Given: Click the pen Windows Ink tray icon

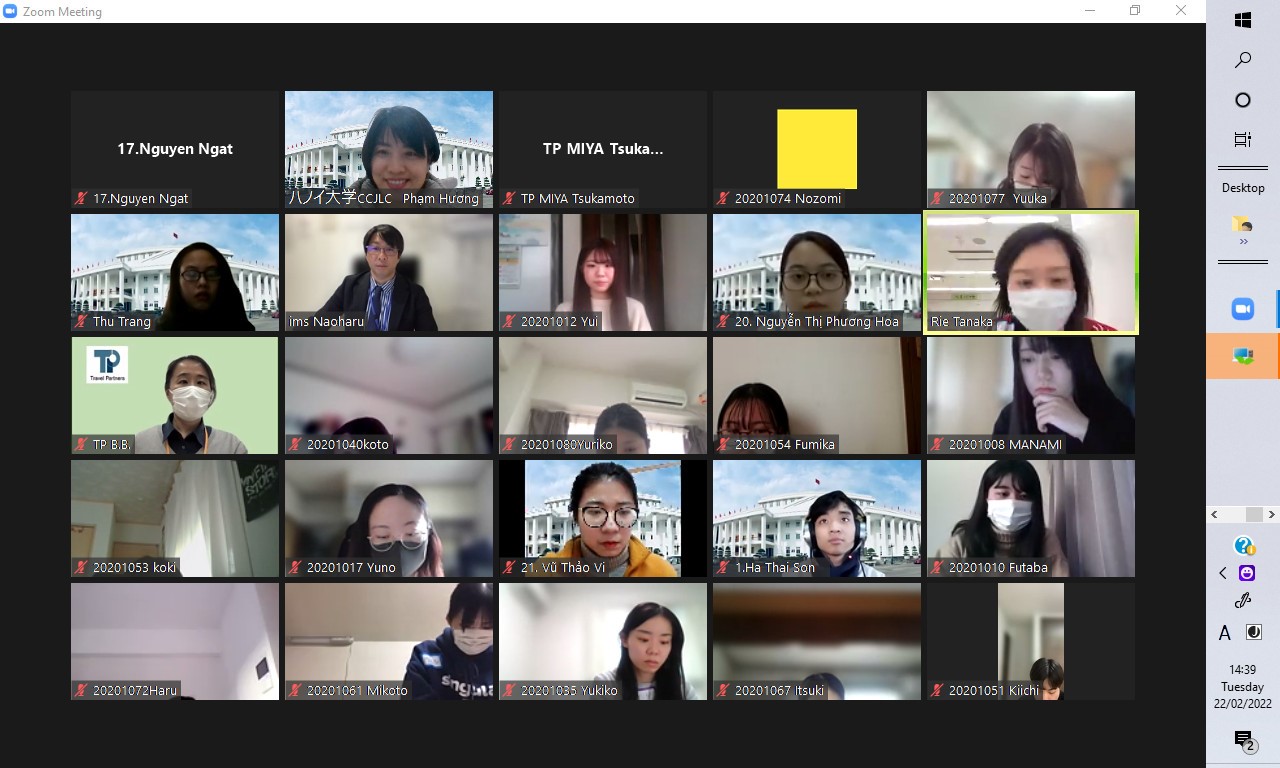Looking at the screenshot, I should click(1243, 601).
